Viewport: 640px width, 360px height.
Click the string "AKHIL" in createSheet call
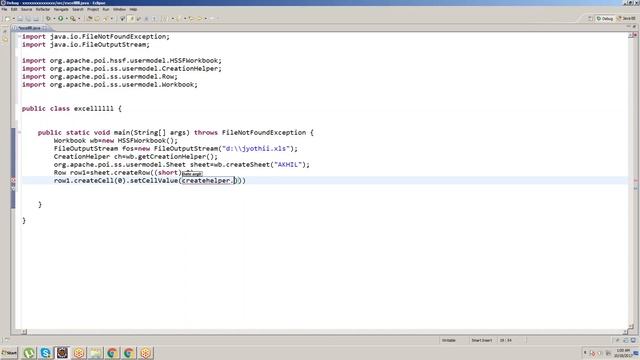(288, 164)
